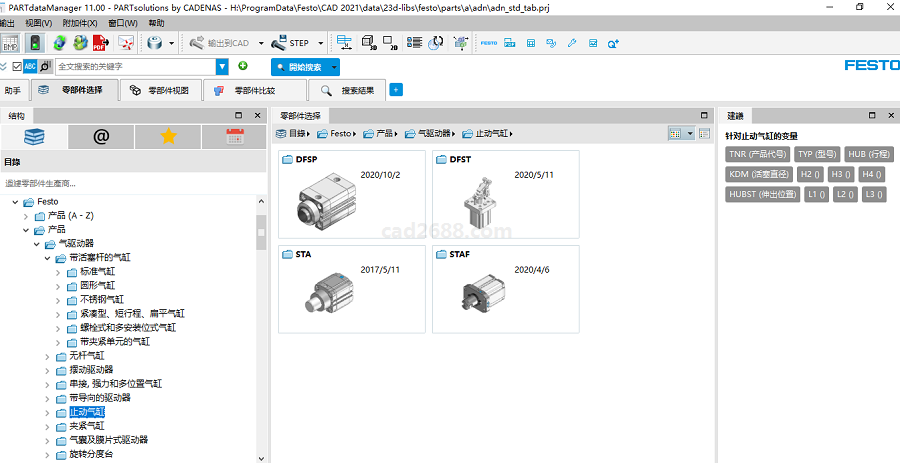Expand the 无杆气缸 tree node
The image size is (900, 463).
click(x=48, y=356)
